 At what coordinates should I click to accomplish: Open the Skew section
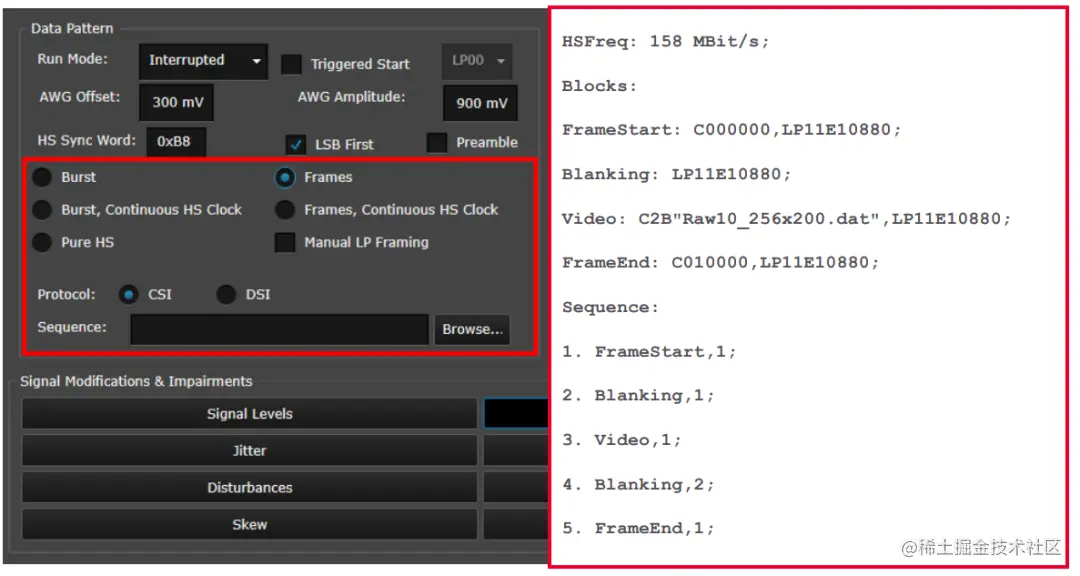coord(249,525)
